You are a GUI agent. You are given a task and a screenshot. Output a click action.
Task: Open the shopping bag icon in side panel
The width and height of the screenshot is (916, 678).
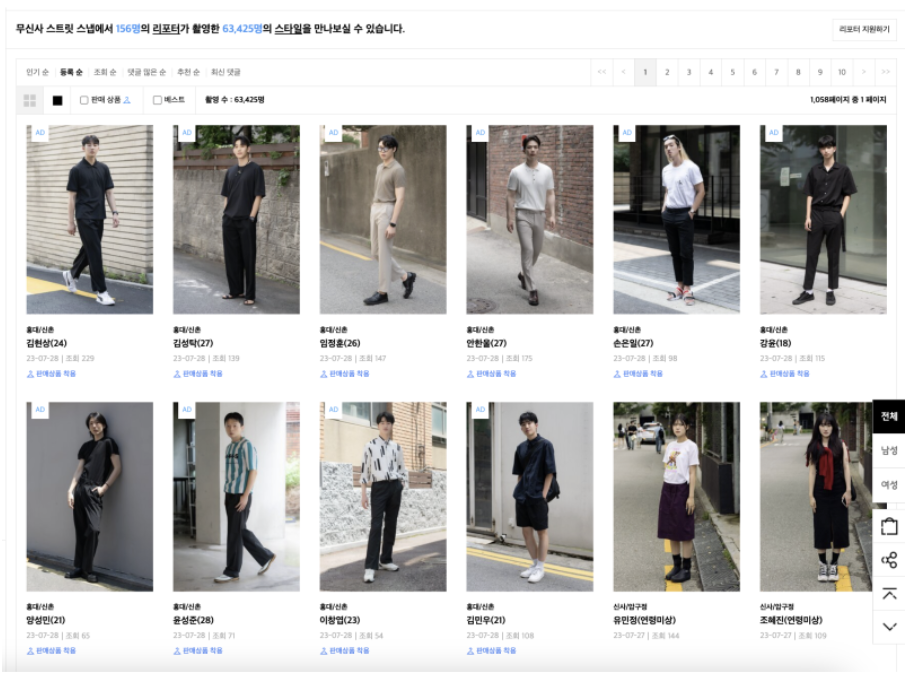889,526
